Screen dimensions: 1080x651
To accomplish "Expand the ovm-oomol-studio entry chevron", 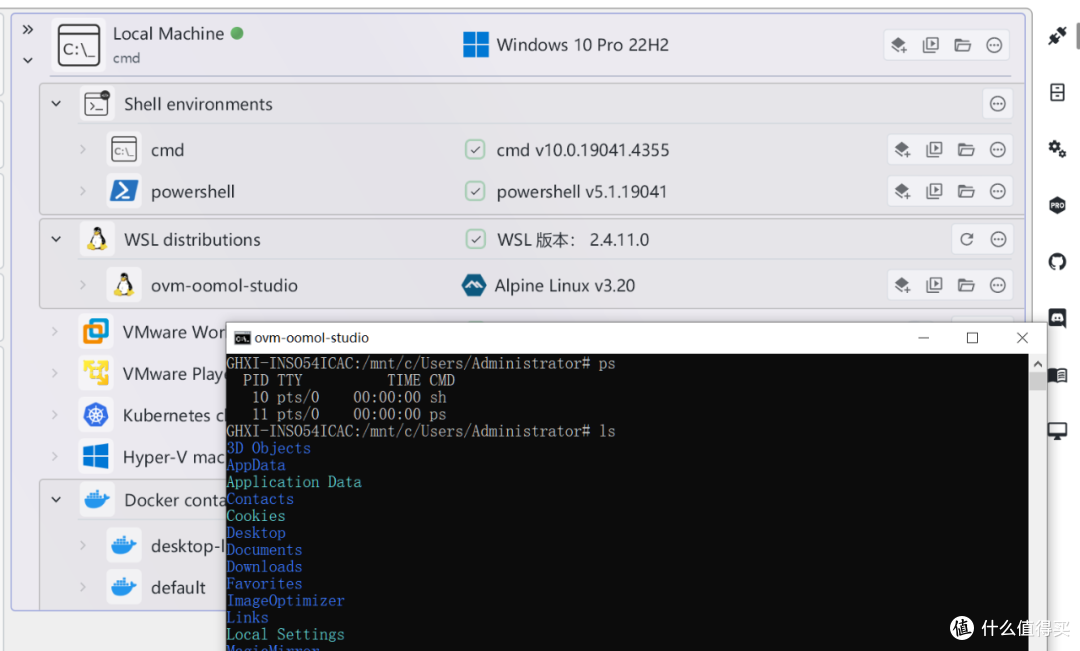I will (83, 285).
